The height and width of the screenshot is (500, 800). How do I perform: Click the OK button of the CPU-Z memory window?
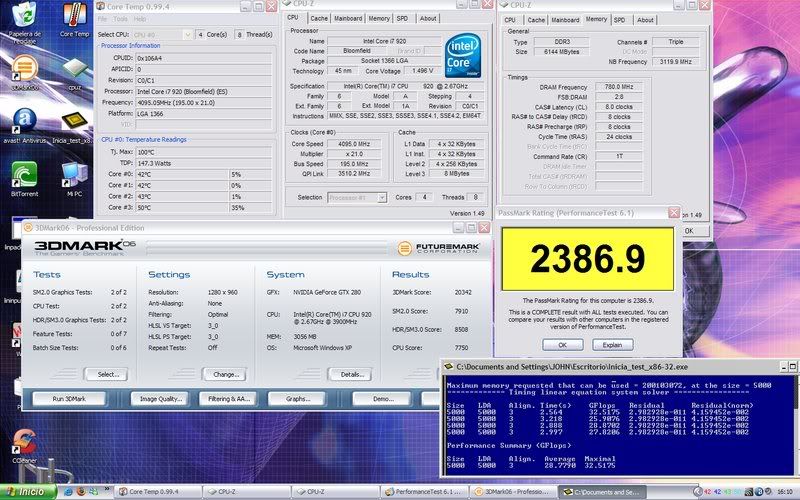click(x=694, y=231)
